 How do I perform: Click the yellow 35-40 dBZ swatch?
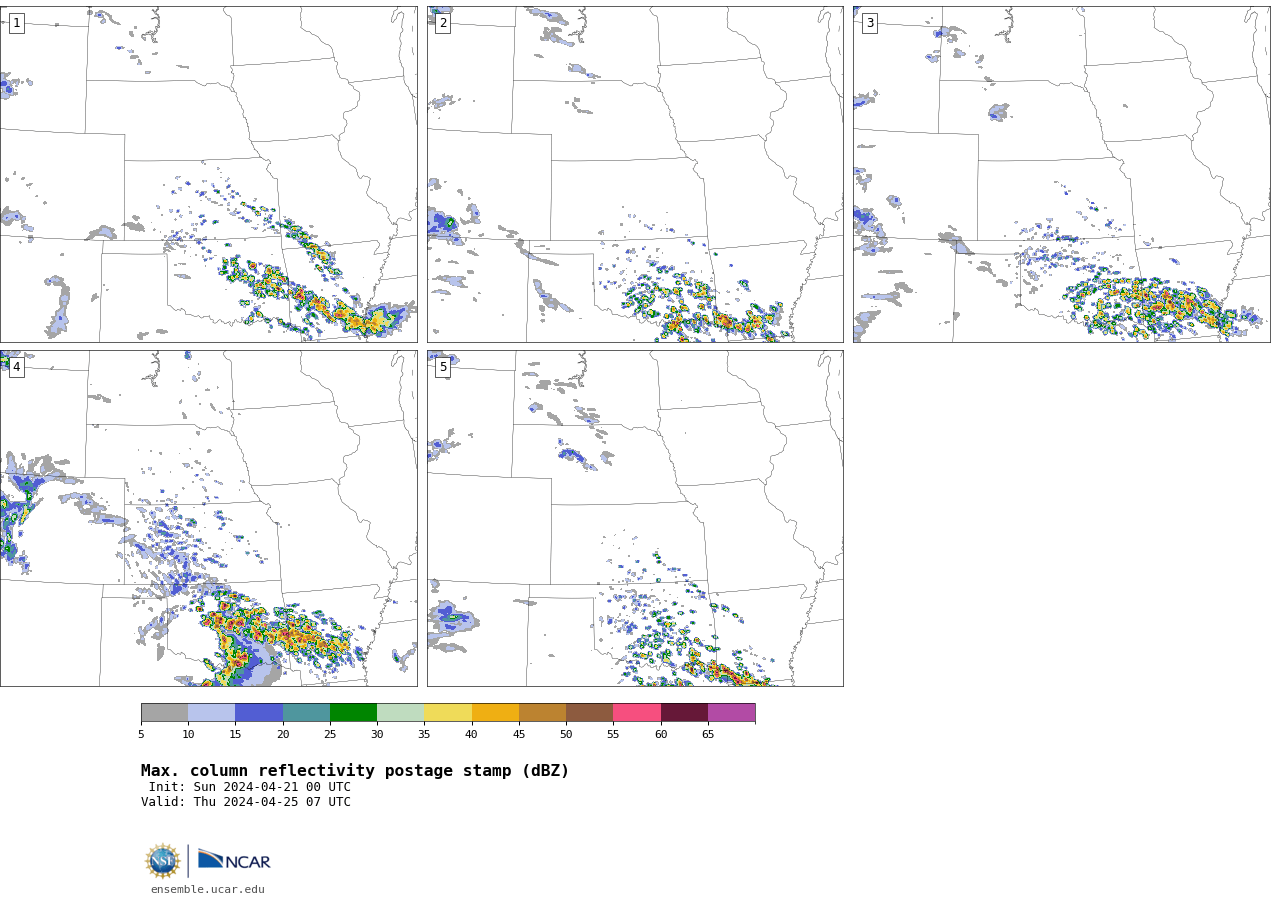[448, 713]
